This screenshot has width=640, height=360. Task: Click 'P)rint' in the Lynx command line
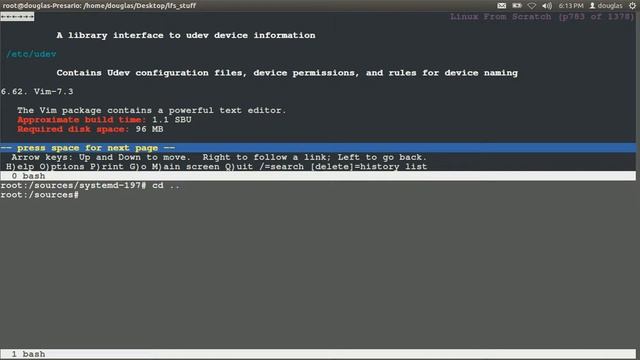107,167
